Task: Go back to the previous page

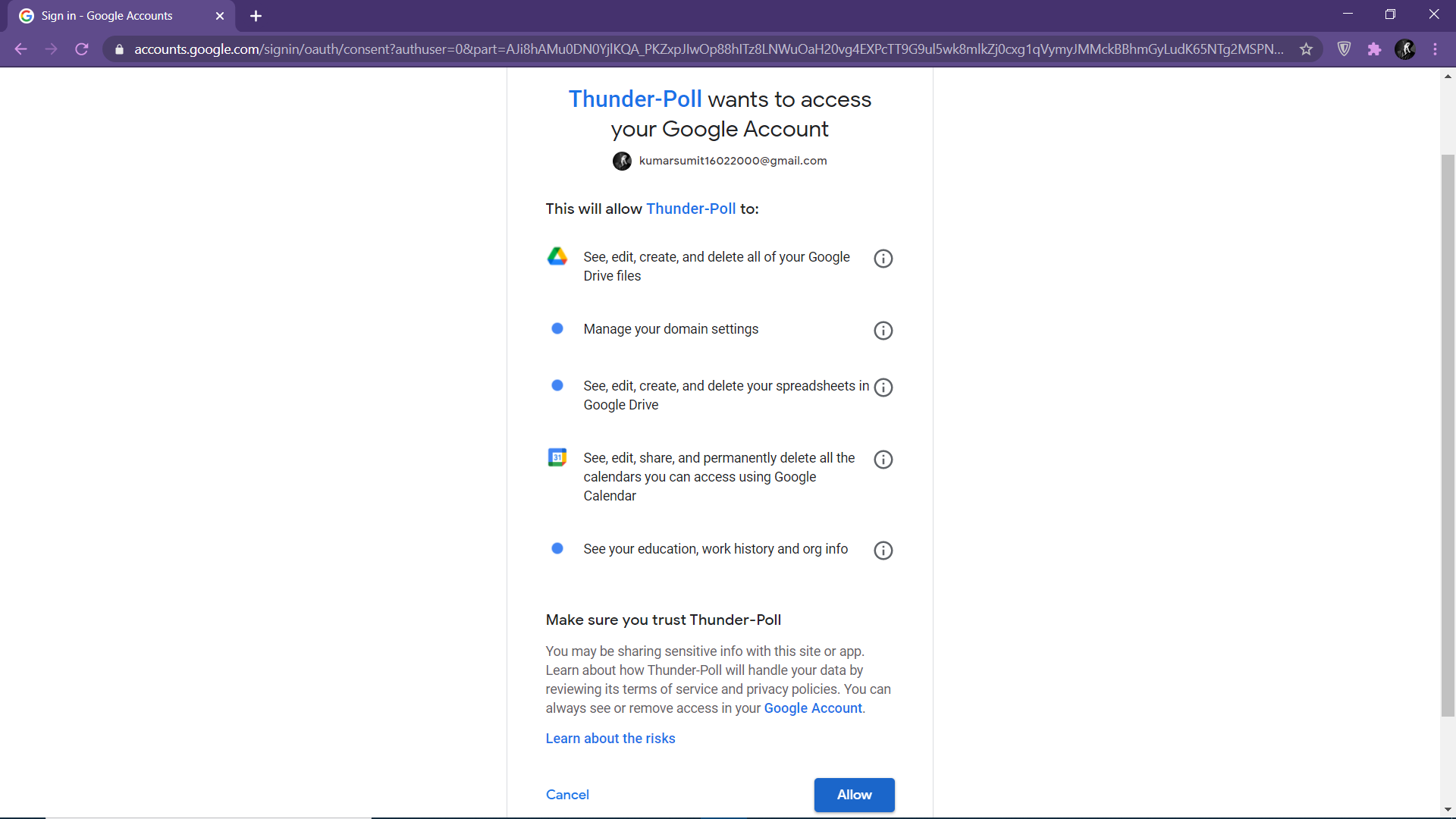Action: 21,49
